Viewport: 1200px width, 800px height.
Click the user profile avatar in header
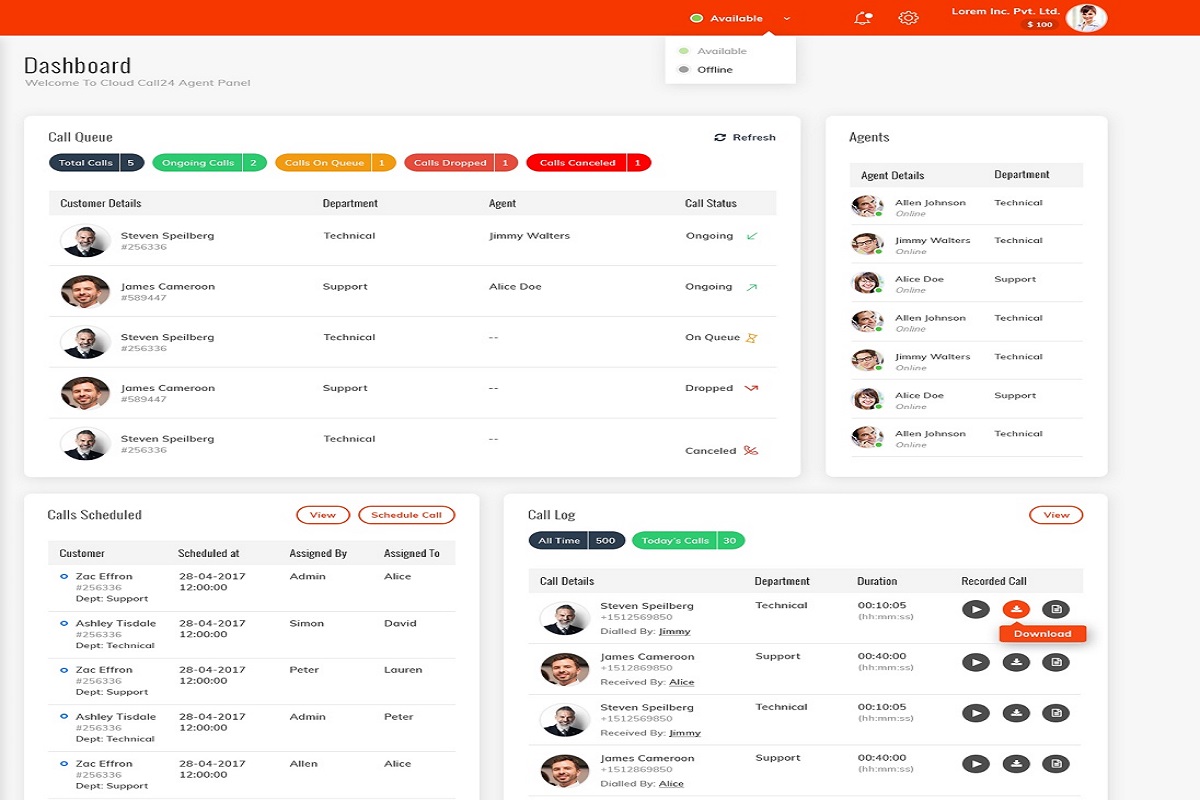1086,18
